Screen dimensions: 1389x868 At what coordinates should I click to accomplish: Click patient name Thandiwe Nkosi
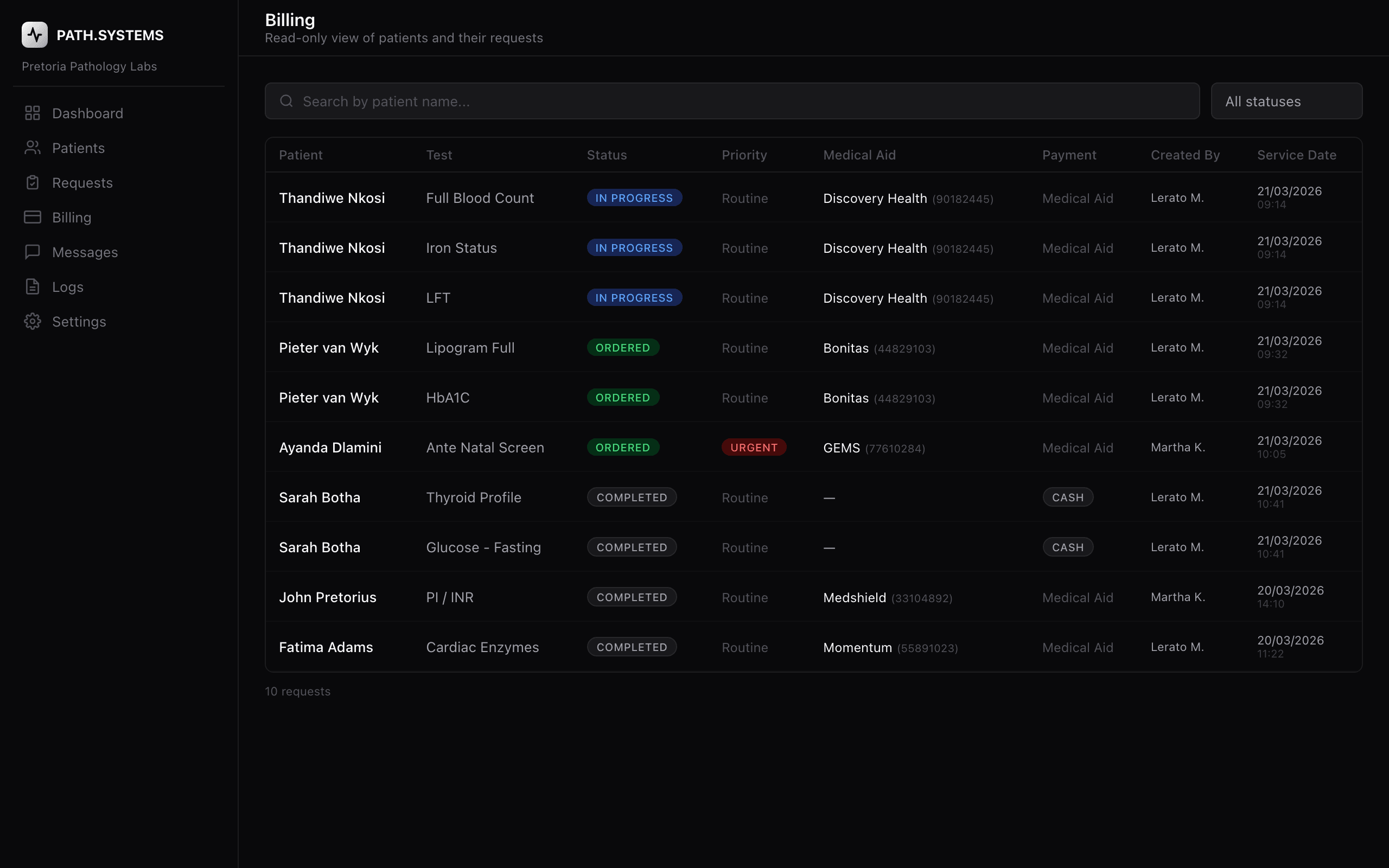click(x=332, y=197)
